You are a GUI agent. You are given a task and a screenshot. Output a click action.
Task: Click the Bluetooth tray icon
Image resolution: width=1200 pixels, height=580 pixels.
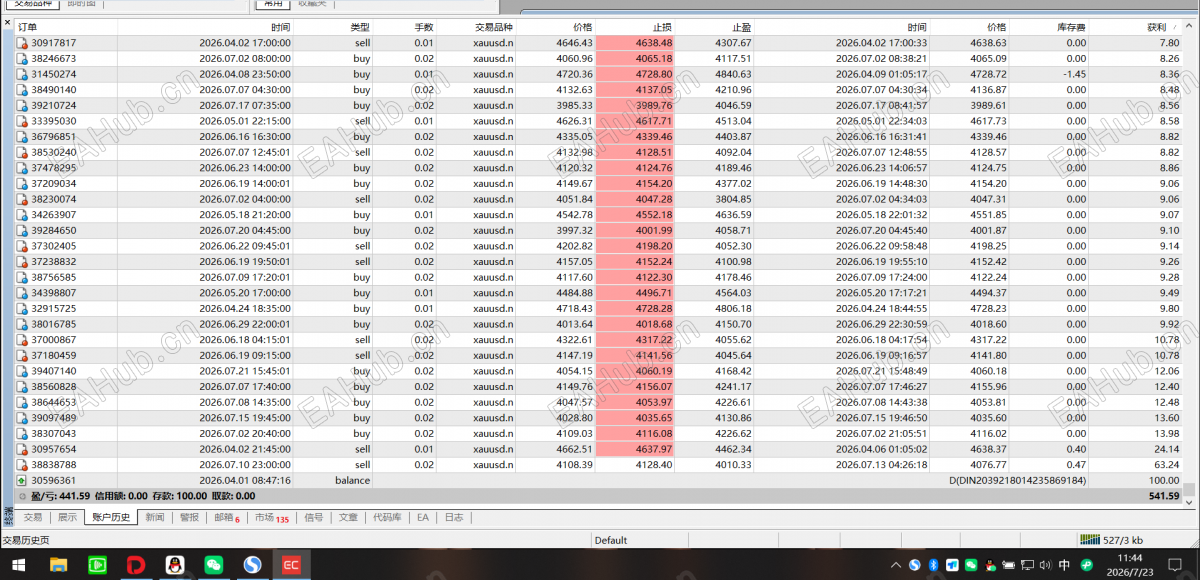(x=933, y=565)
